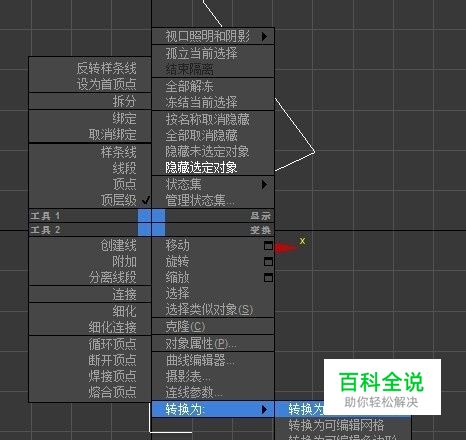The height and width of the screenshot is (440, 466).
Task: Click the 工具 1 quad header
Action: [x=45, y=216]
